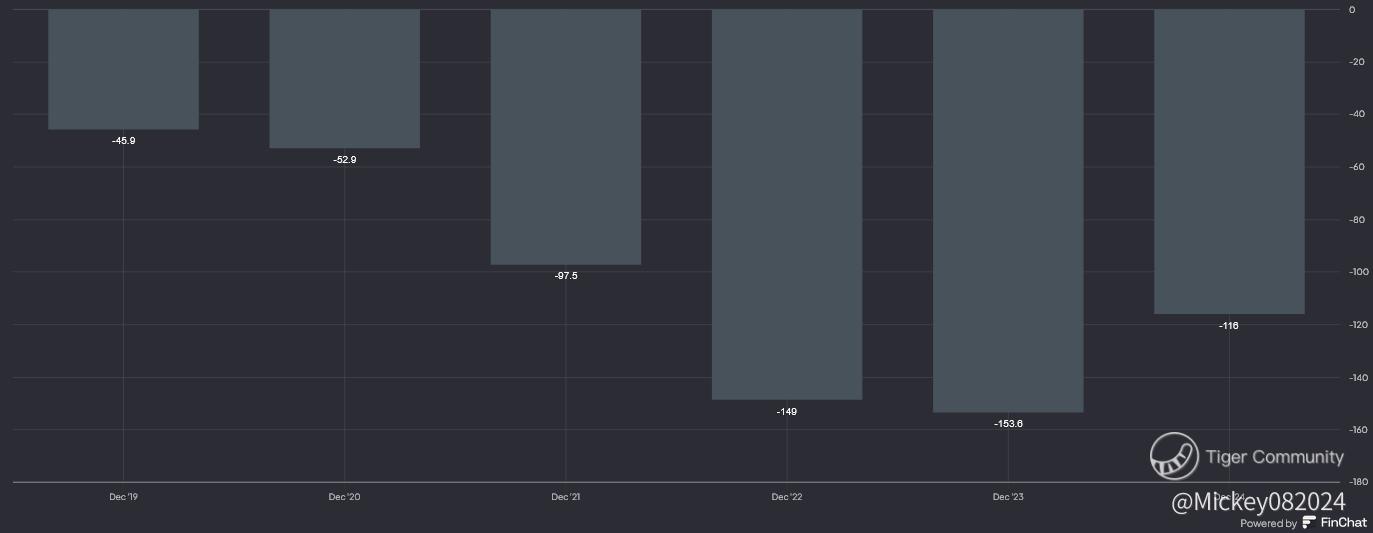Image resolution: width=1373 pixels, height=533 pixels.
Task: Click the -149 data label
Action: click(787, 412)
